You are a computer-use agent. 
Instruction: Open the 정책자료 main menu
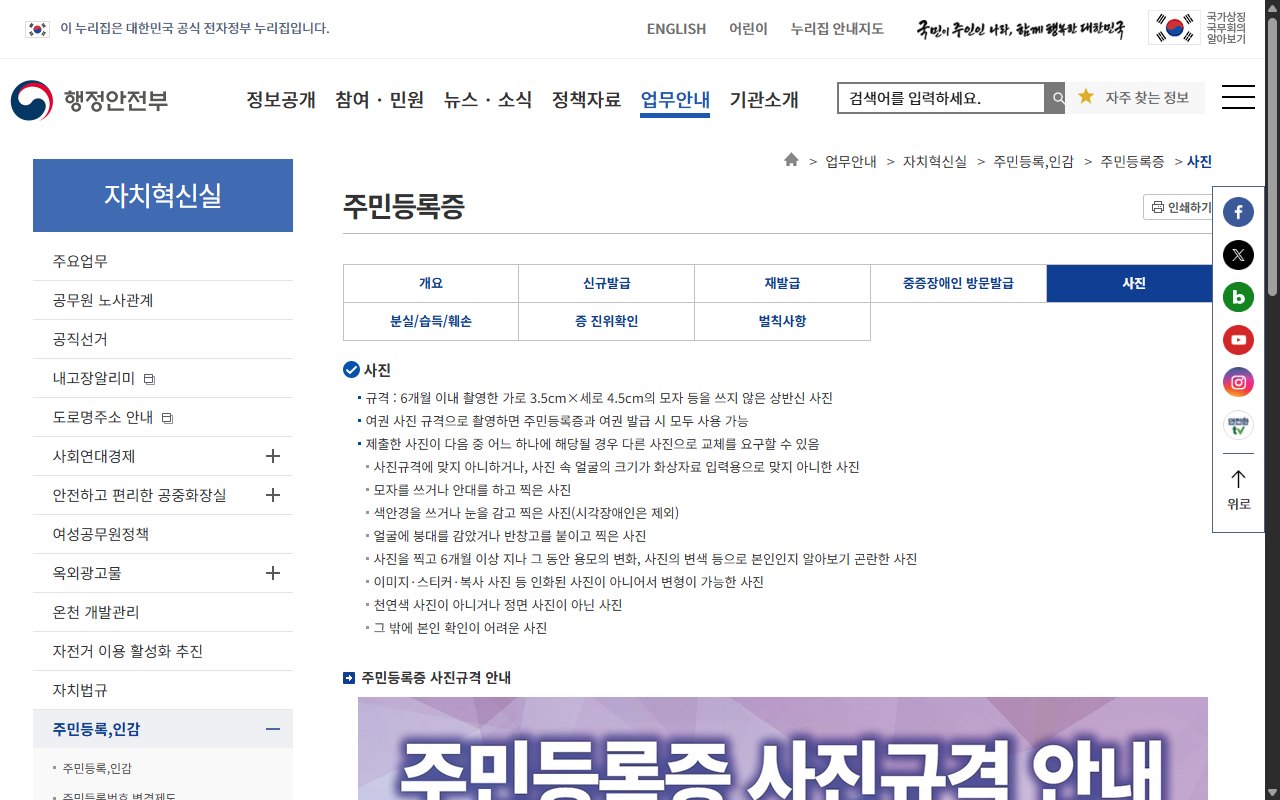[586, 100]
